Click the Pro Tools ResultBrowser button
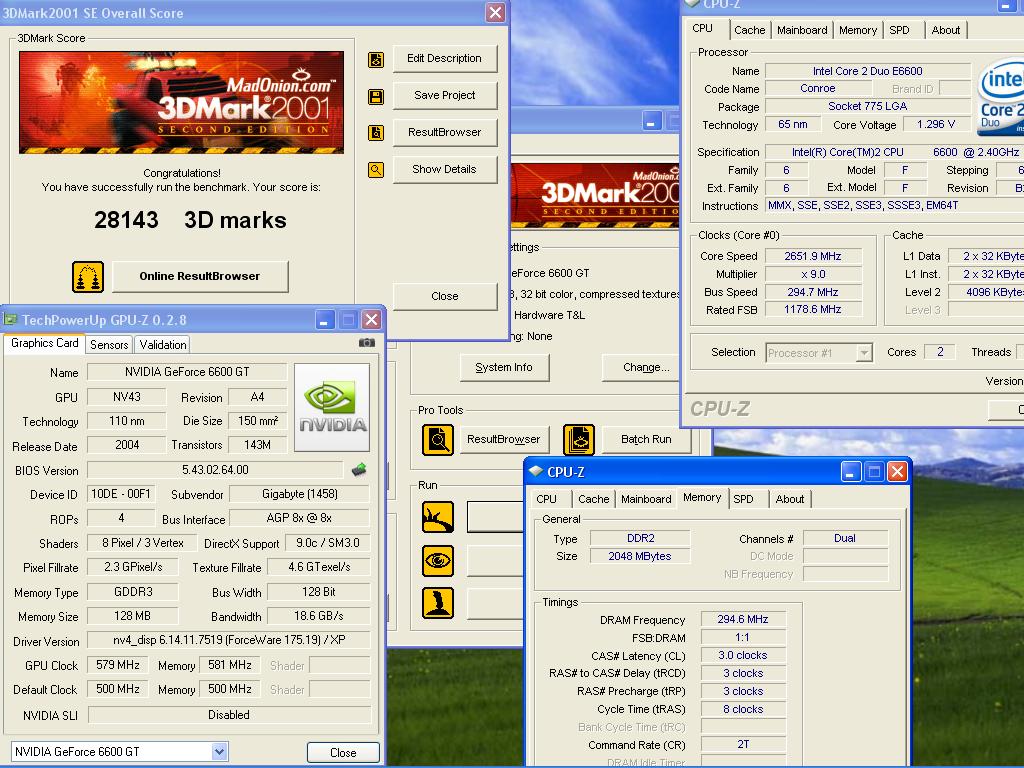 click(504, 440)
